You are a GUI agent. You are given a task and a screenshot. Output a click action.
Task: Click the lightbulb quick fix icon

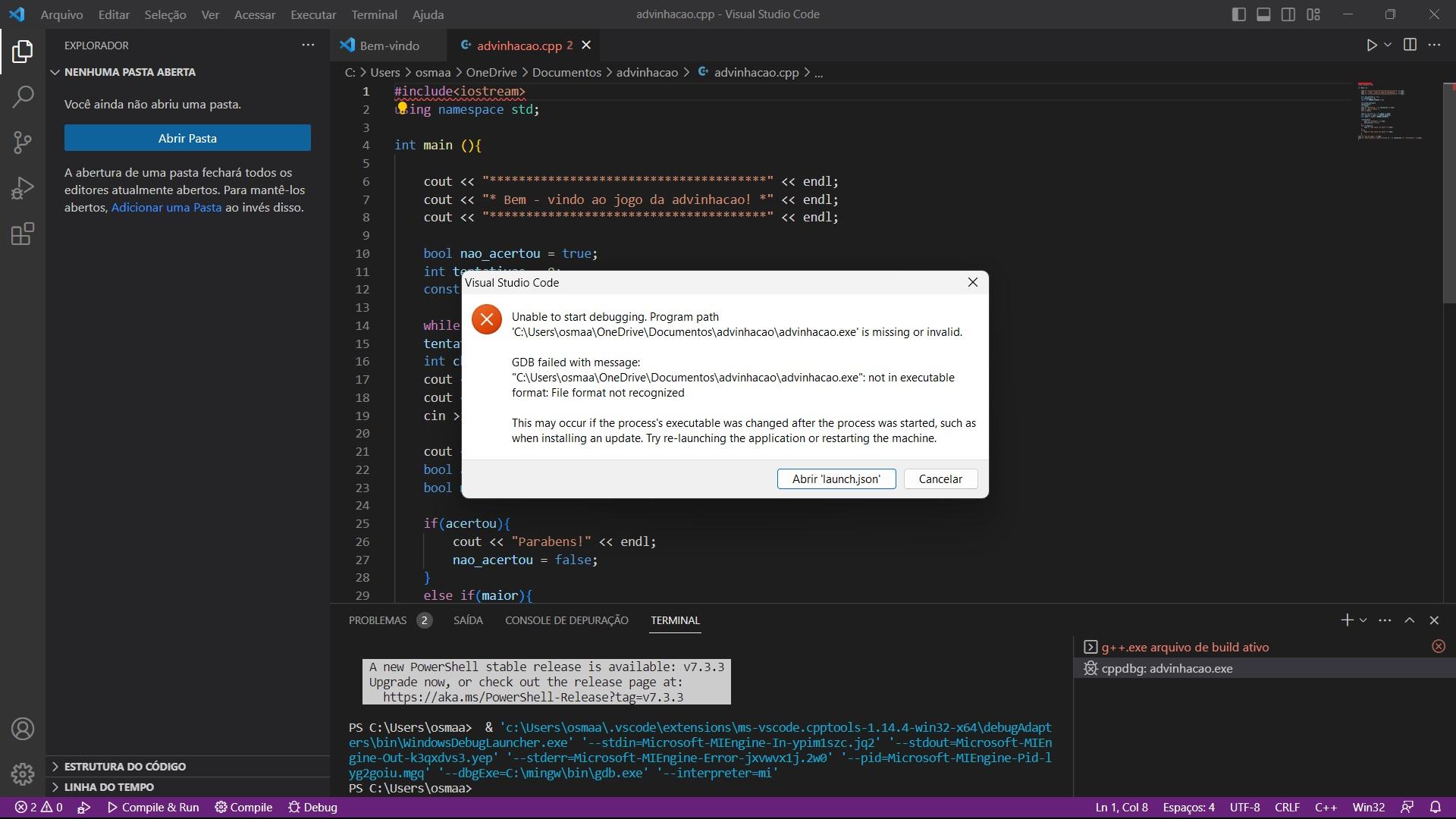[x=402, y=108]
